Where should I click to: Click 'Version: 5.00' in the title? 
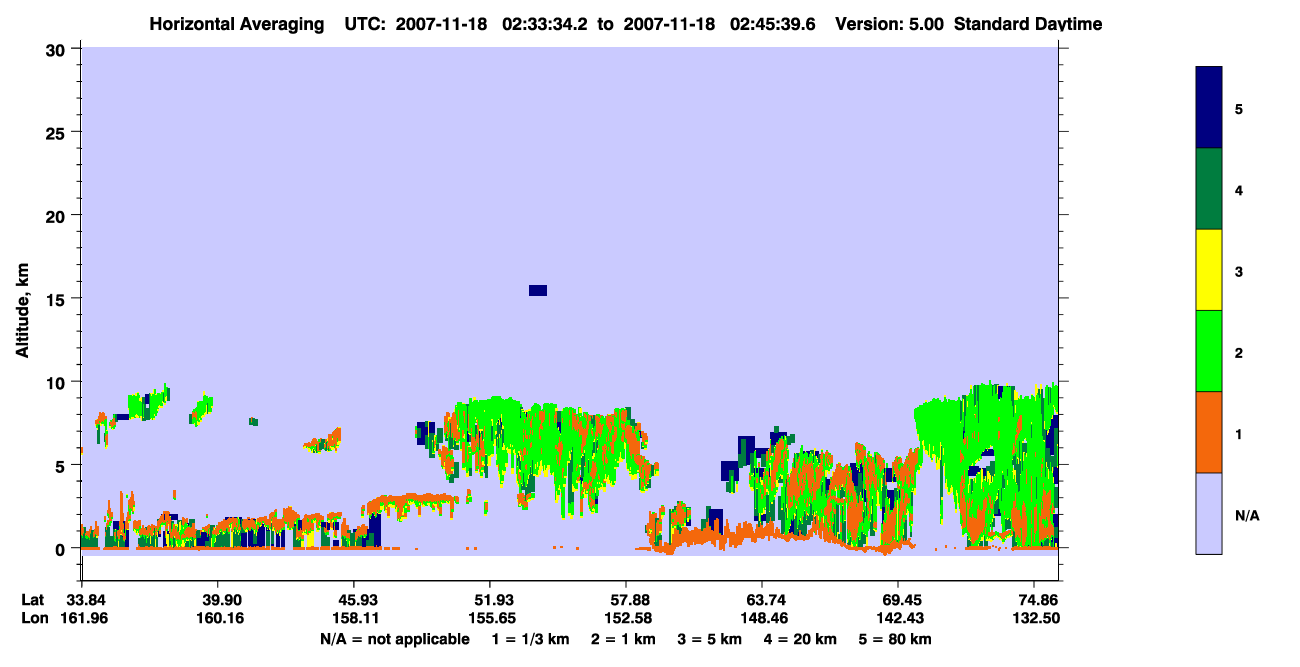(x=890, y=24)
